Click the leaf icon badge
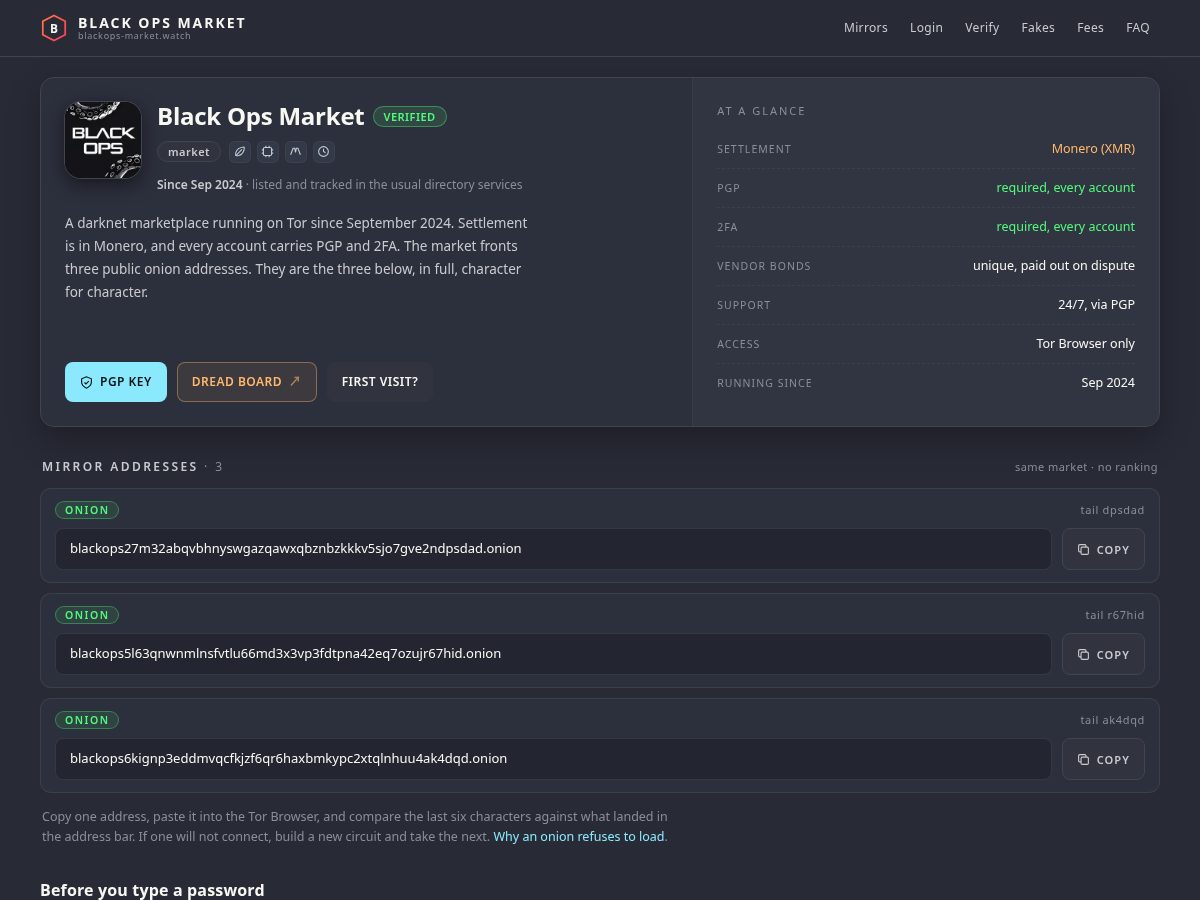Viewport: 1200px width, 900px height. [x=240, y=152]
